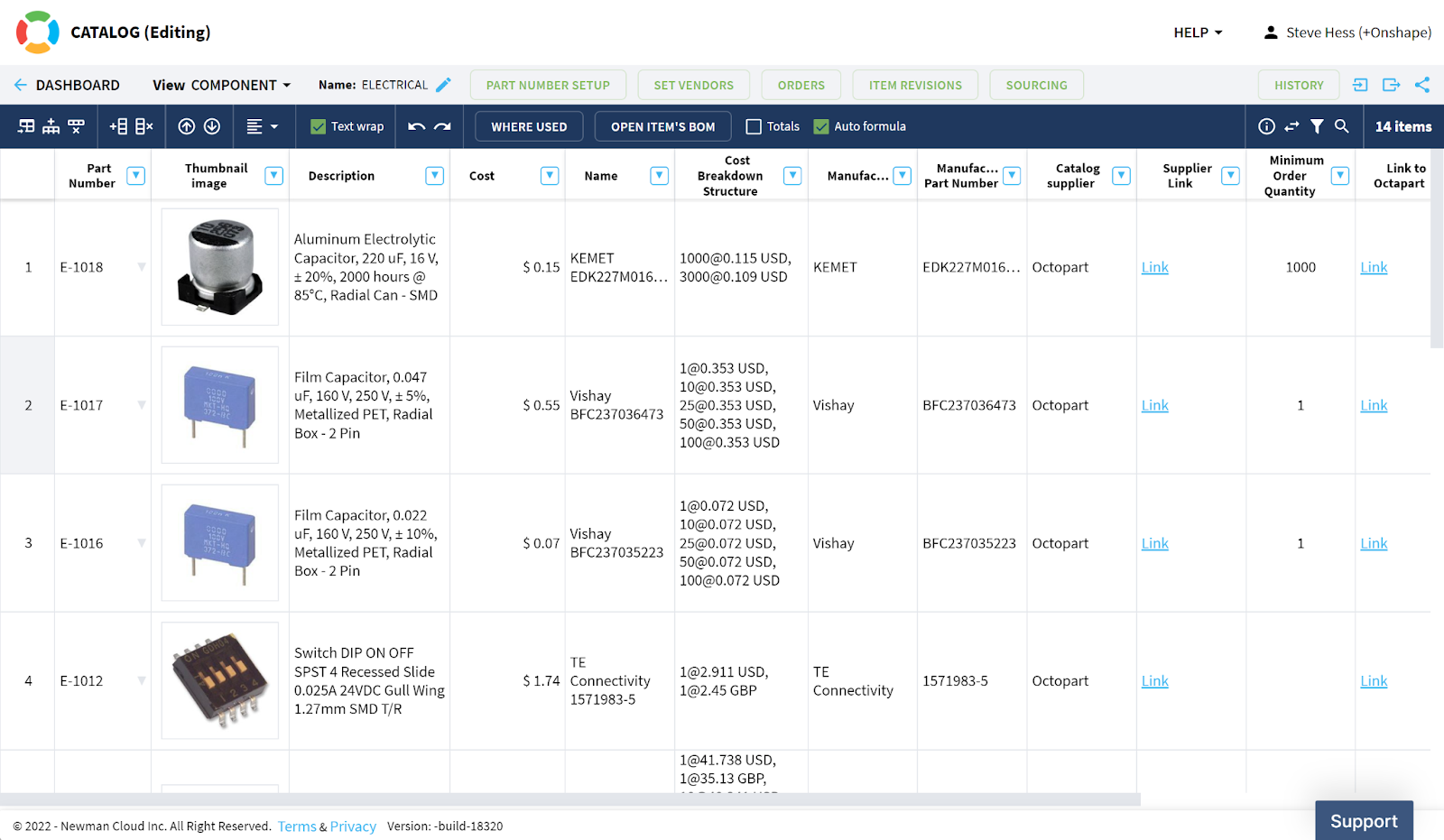Viewport: 1444px width, 840px height.
Task: Expand the E-1017 part number cell arrow
Action: 142,405
